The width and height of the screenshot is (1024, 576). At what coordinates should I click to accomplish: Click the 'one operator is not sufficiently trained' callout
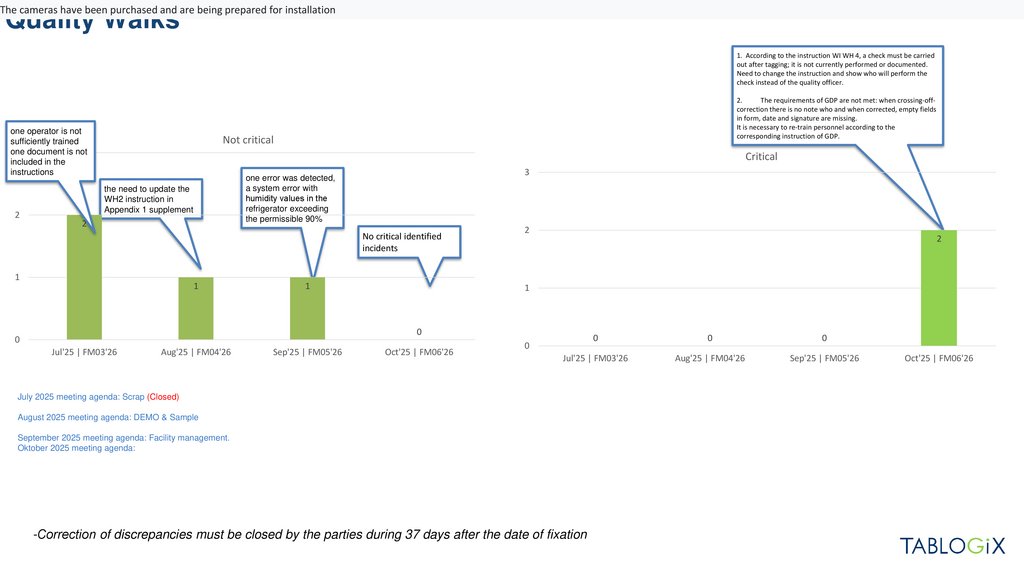point(49,151)
